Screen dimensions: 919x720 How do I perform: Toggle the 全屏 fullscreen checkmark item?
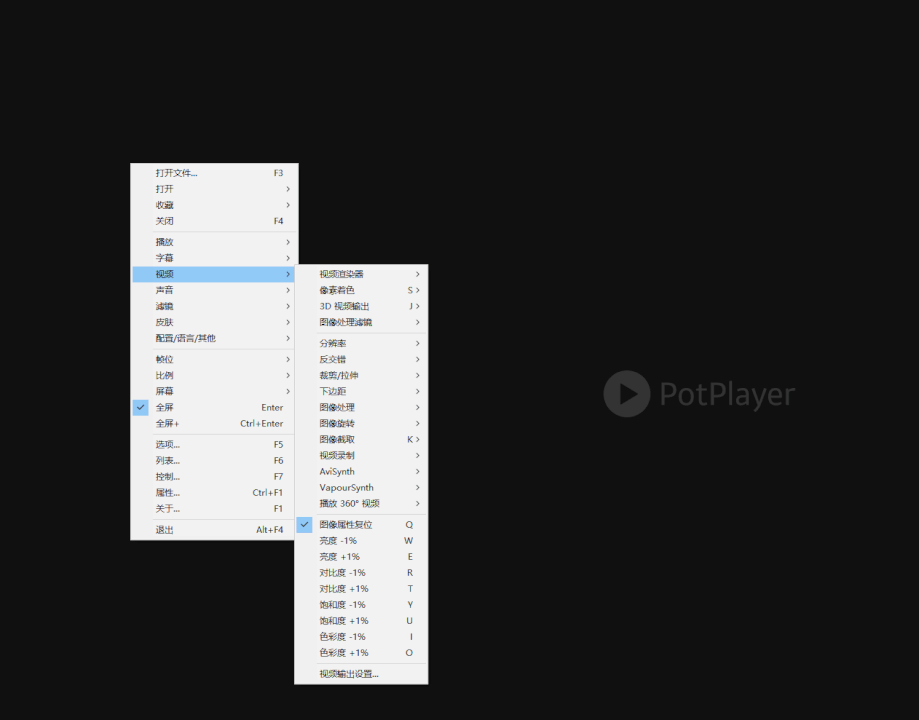coord(214,407)
